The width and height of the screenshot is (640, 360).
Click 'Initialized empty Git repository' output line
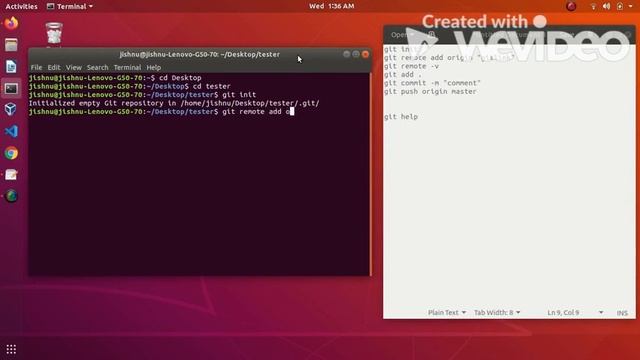click(174, 103)
